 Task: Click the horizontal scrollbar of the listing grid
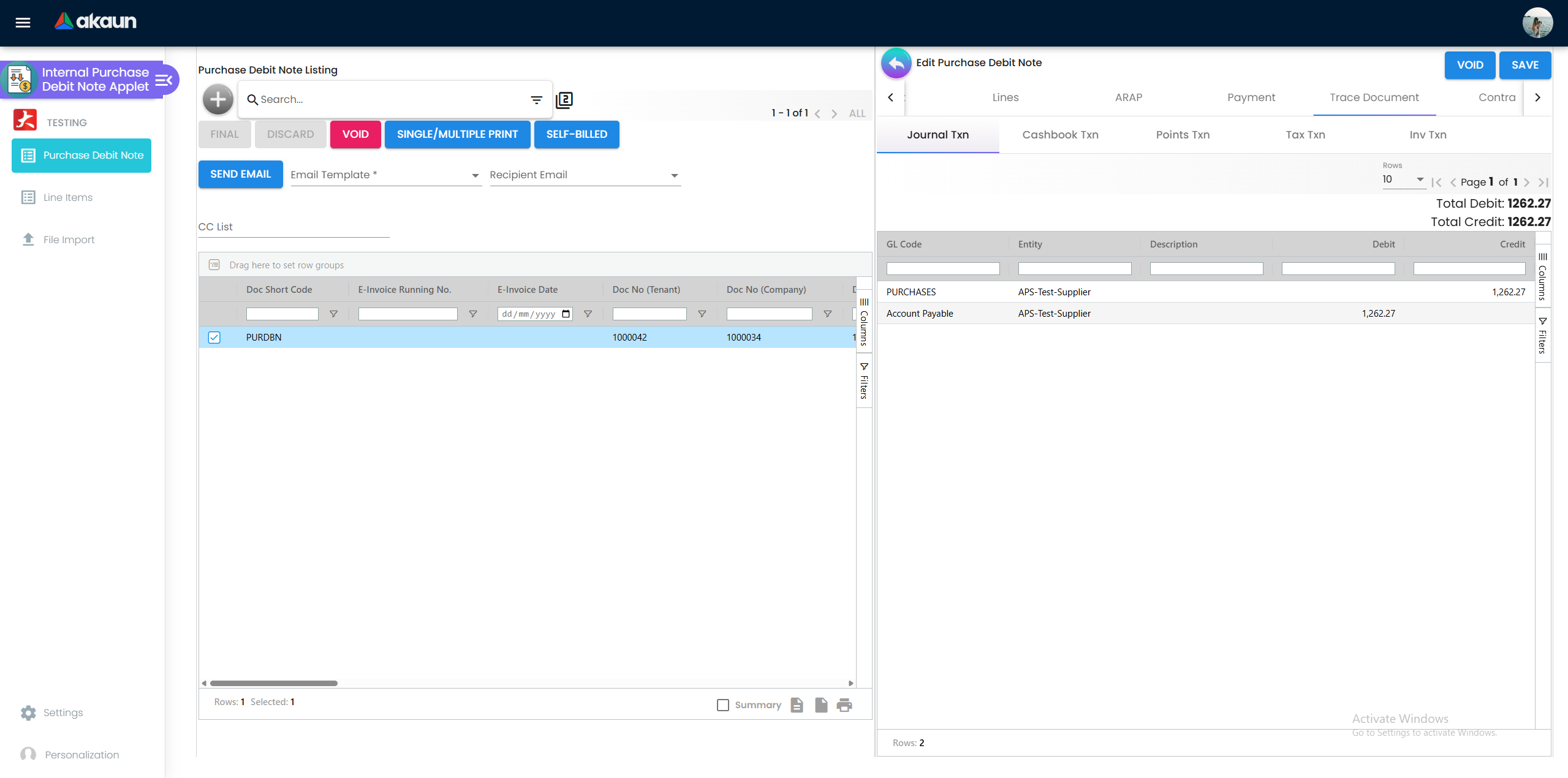point(274,683)
